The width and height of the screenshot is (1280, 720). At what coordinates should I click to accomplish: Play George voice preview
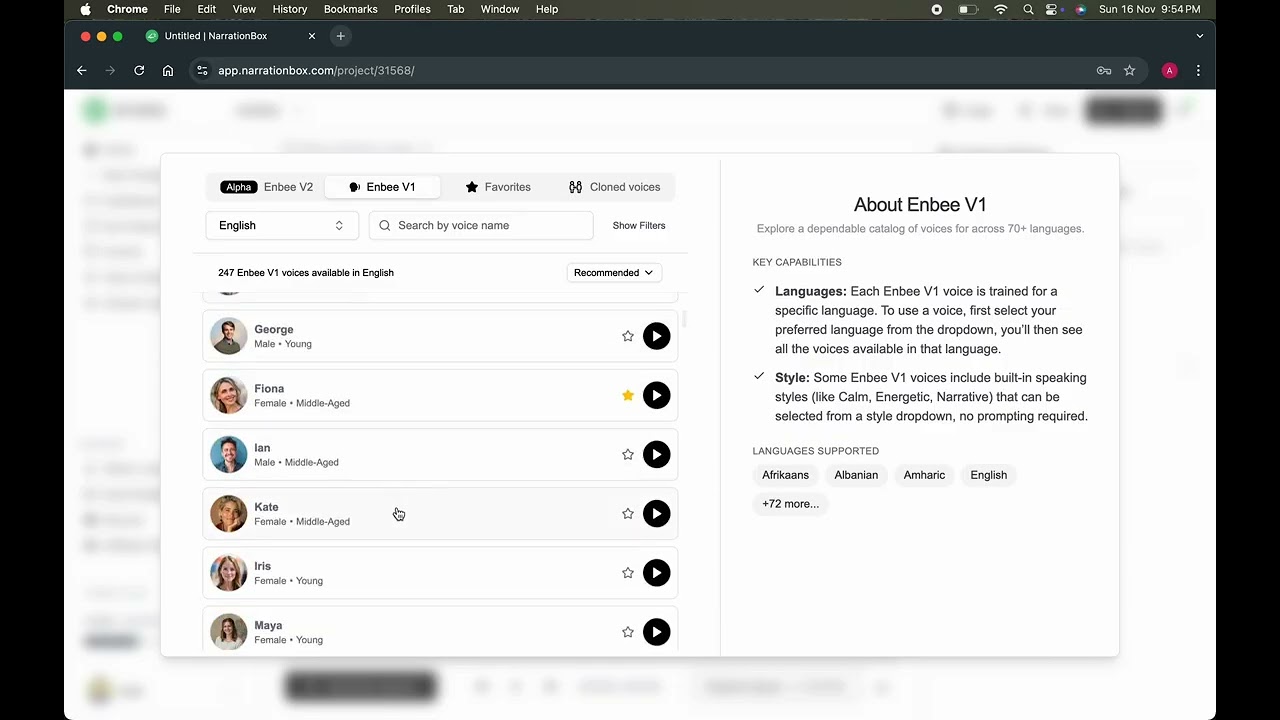[x=656, y=336]
